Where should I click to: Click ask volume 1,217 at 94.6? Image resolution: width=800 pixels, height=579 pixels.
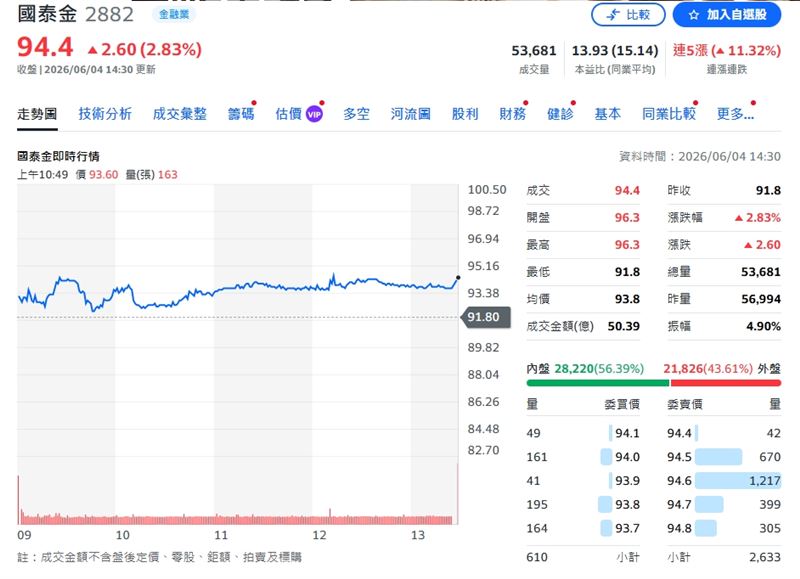765,481
